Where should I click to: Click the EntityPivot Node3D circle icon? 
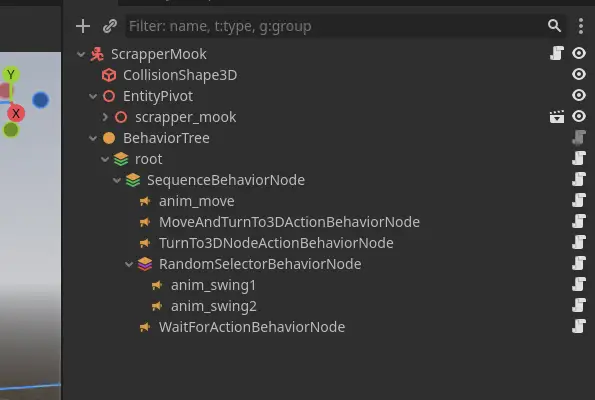click(109, 96)
